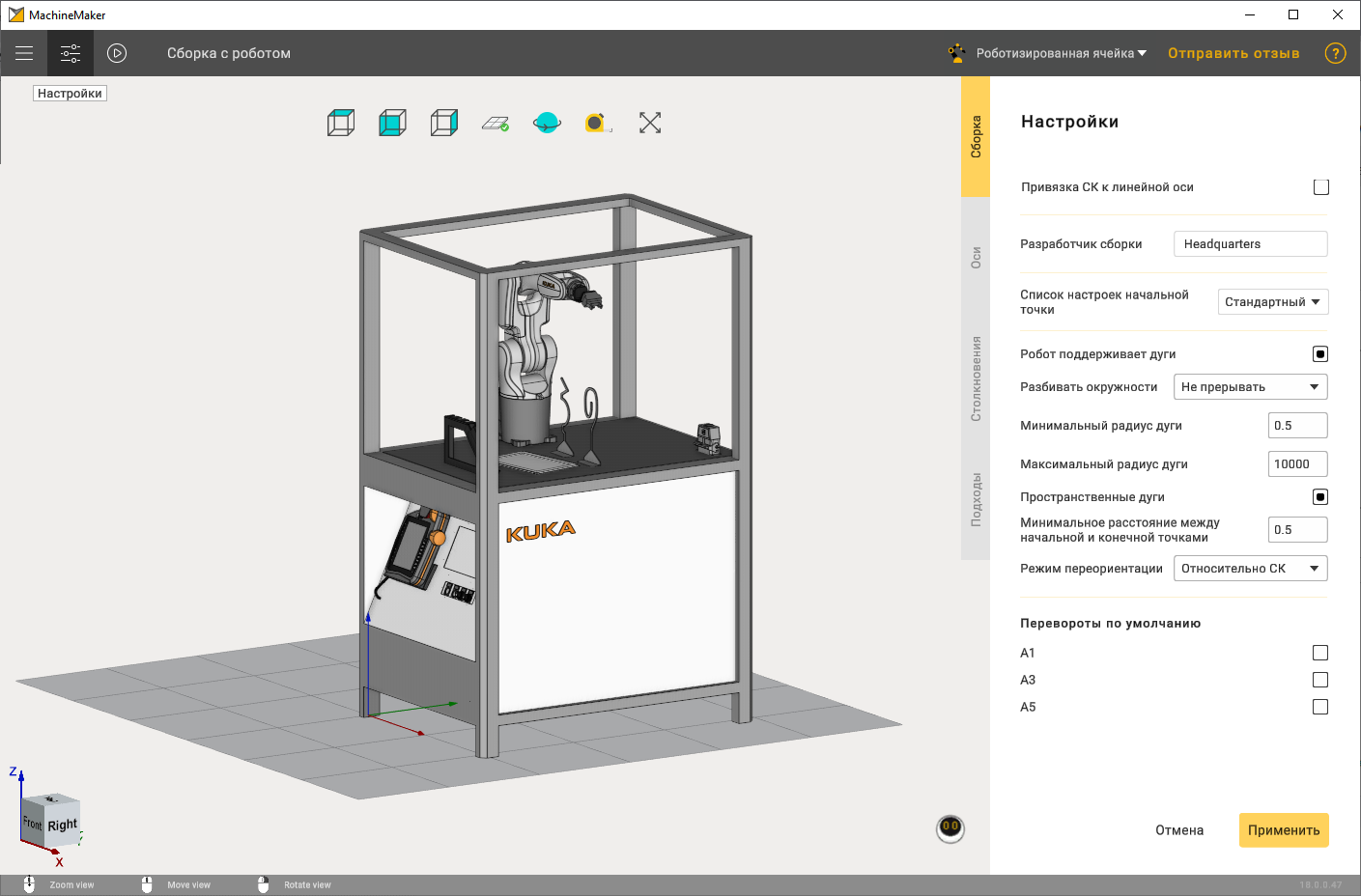Switch to the Сборка tab
Image resolution: width=1361 pixels, height=896 pixels.
[976, 136]
